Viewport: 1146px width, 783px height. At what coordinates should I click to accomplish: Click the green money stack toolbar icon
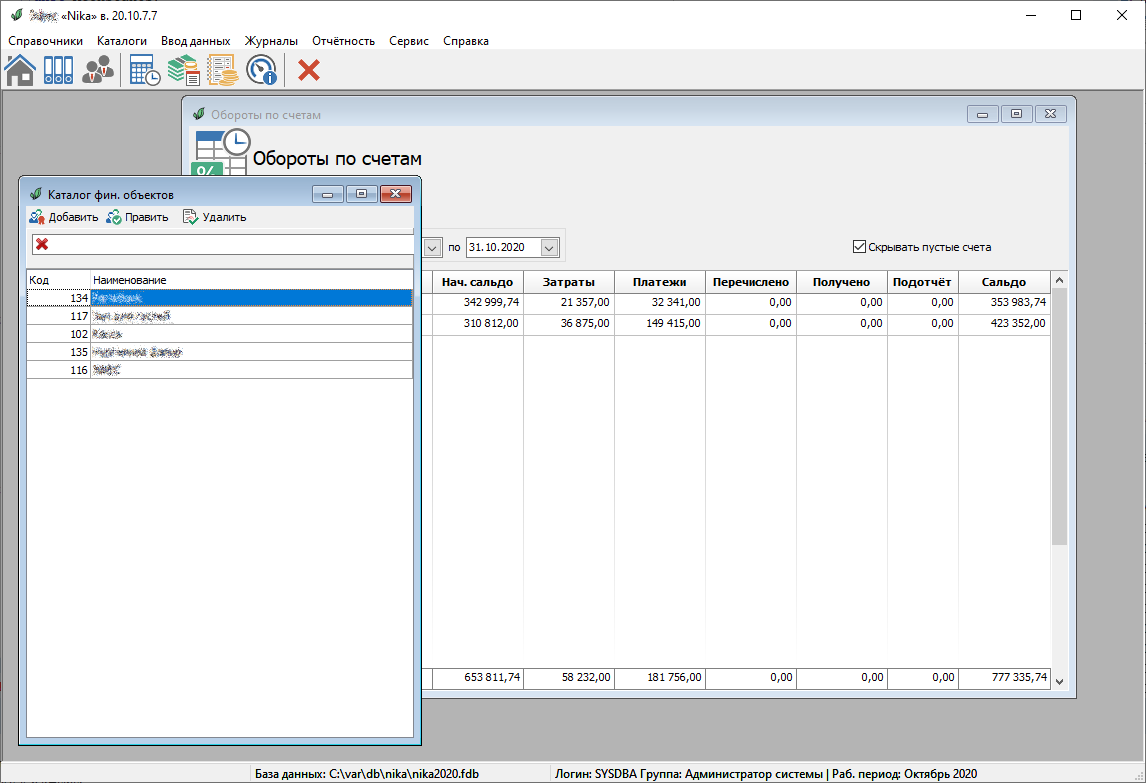183,70
